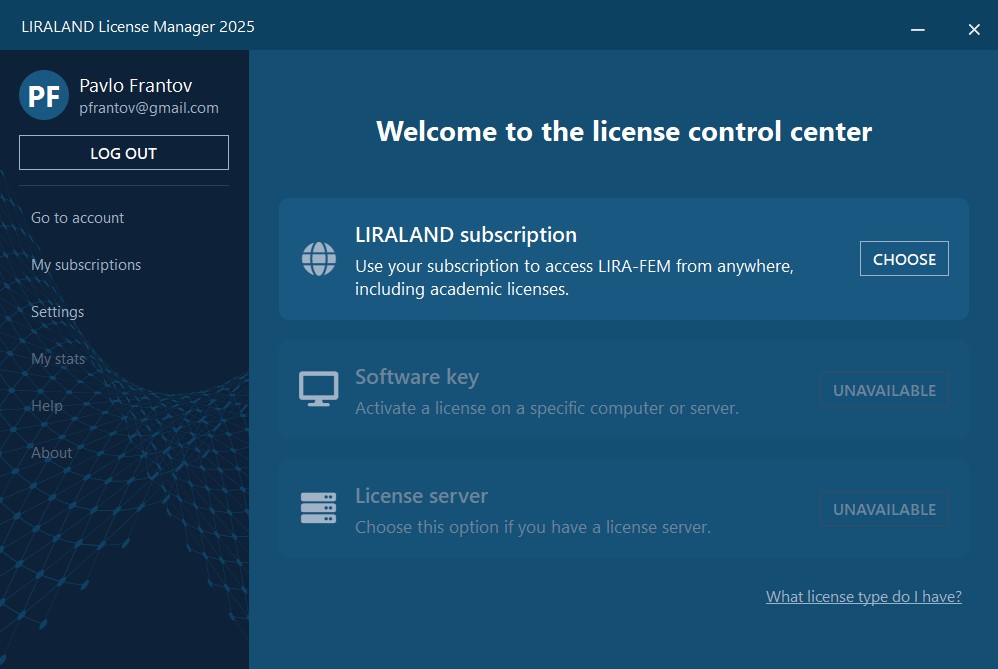Screen dimensions: 998x669
Task: Minimize the License Manager window
Action: pyautogui.click(x=917, y=30)
